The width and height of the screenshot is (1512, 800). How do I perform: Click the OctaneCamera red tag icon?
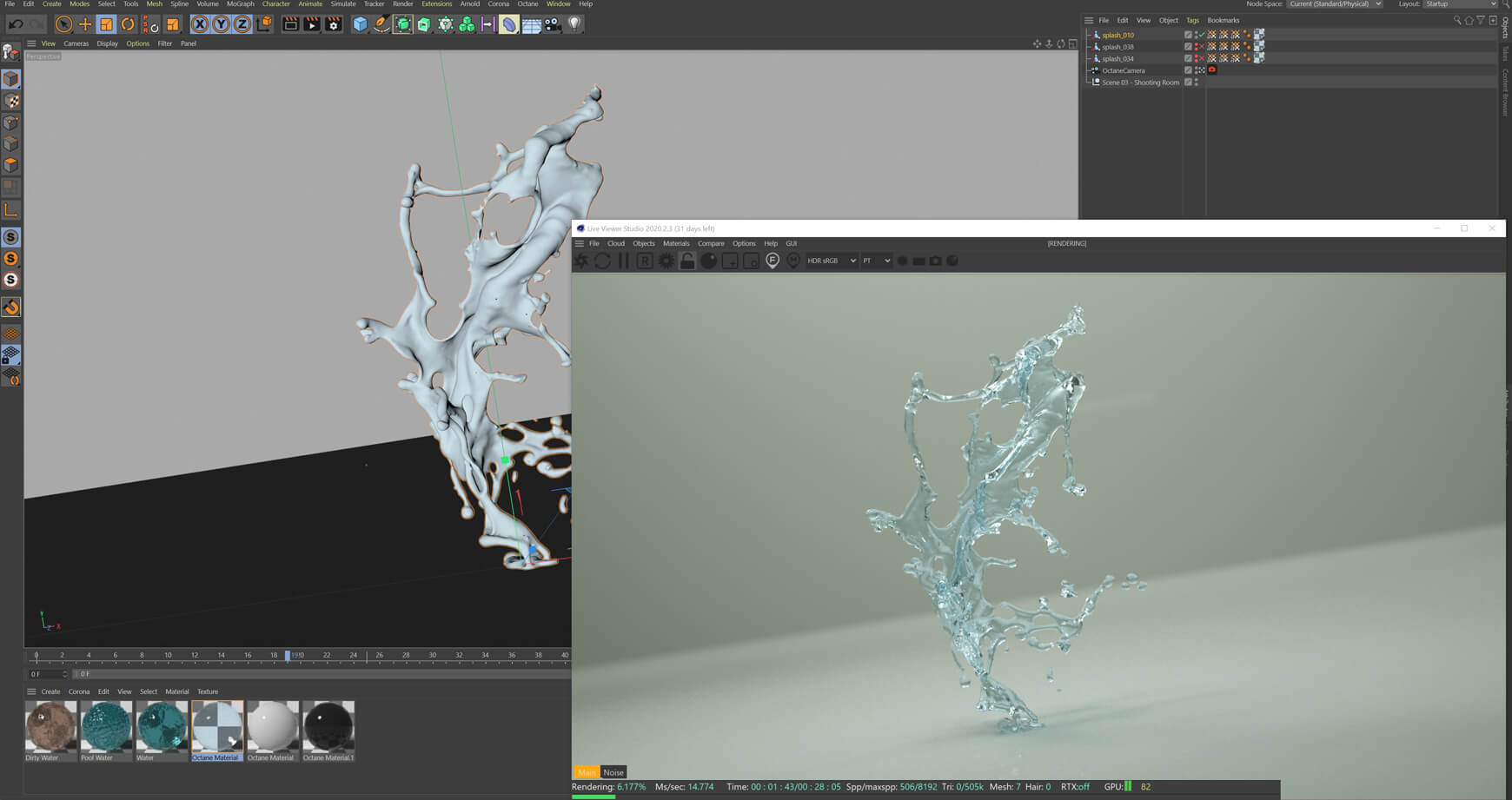point(1212,70)
